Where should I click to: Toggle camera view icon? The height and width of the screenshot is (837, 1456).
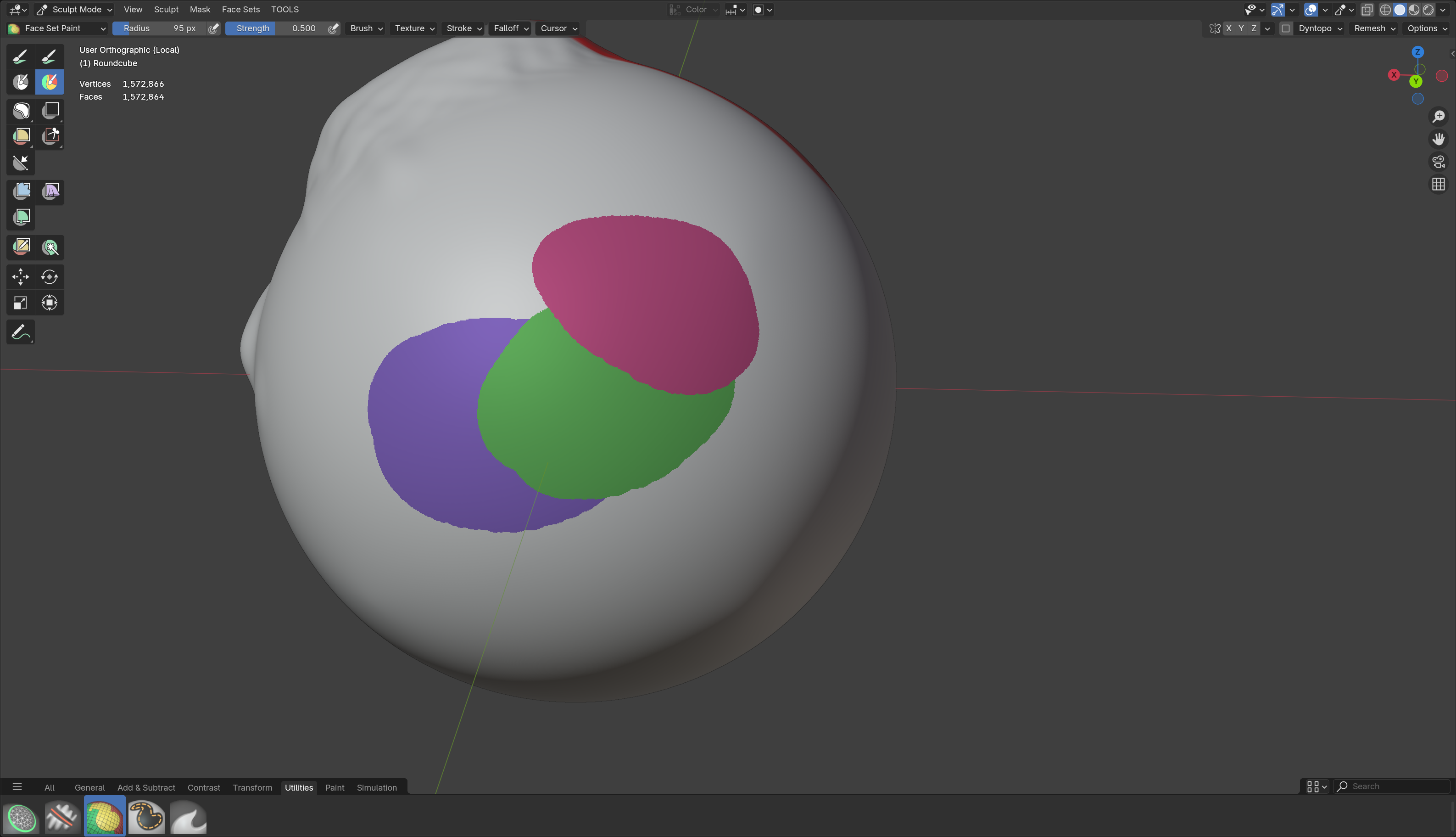click(1438, 162)
